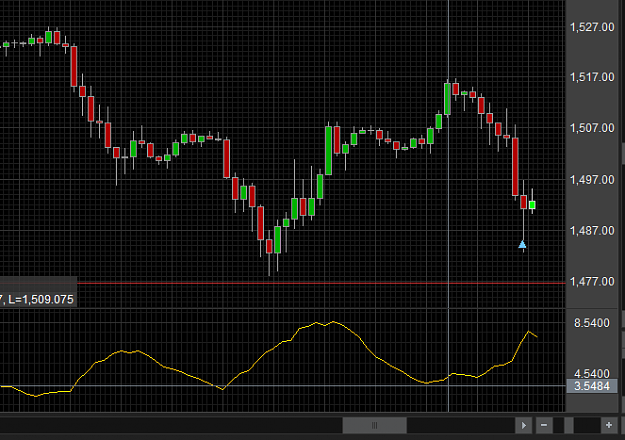The width and height of the screenshot is (625, 440).
Task: Click the 8.5400 indicator axis label
Action: point(592,323)
